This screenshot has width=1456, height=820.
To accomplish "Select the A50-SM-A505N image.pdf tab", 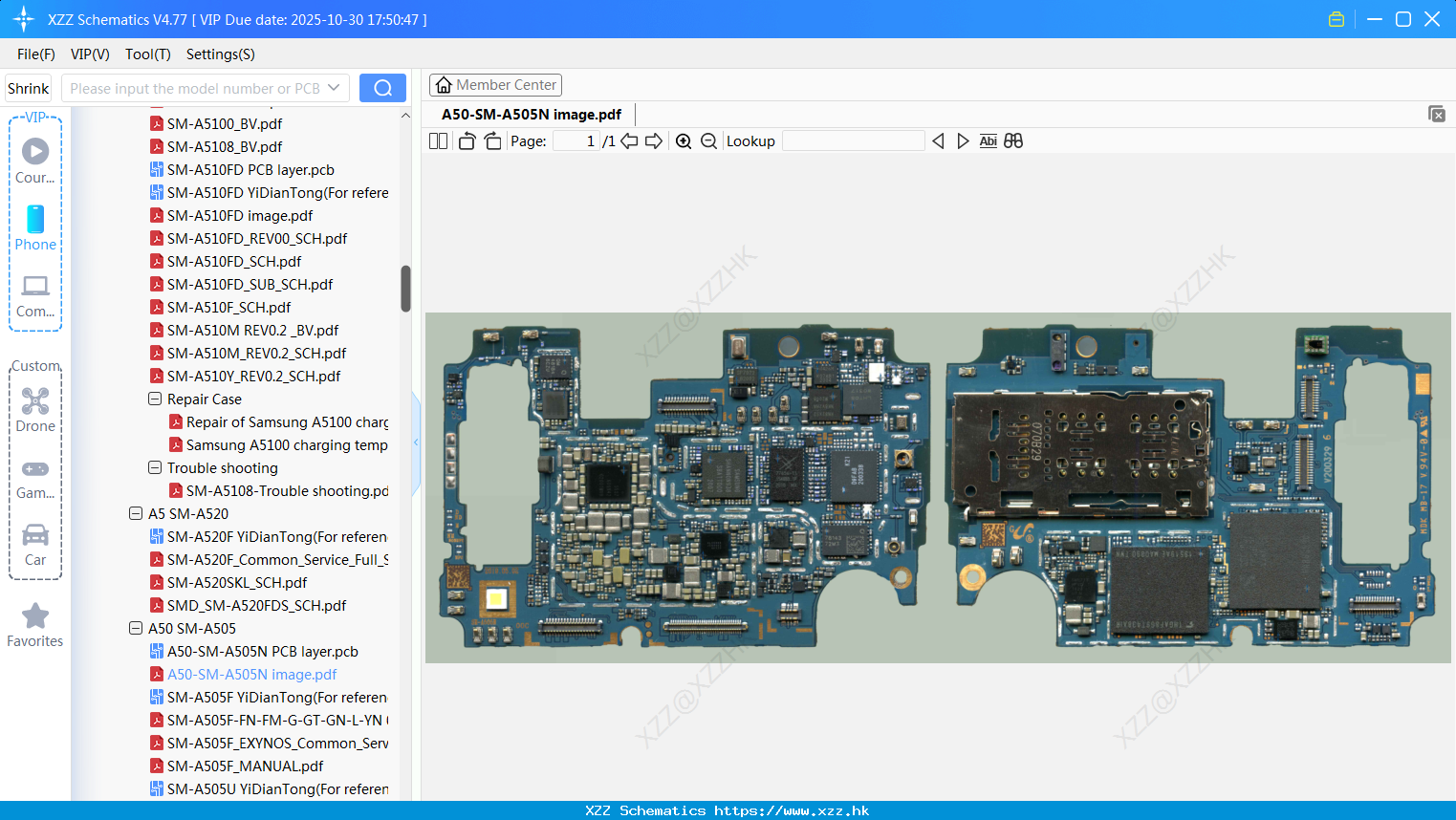I will (x=532, y=114).
